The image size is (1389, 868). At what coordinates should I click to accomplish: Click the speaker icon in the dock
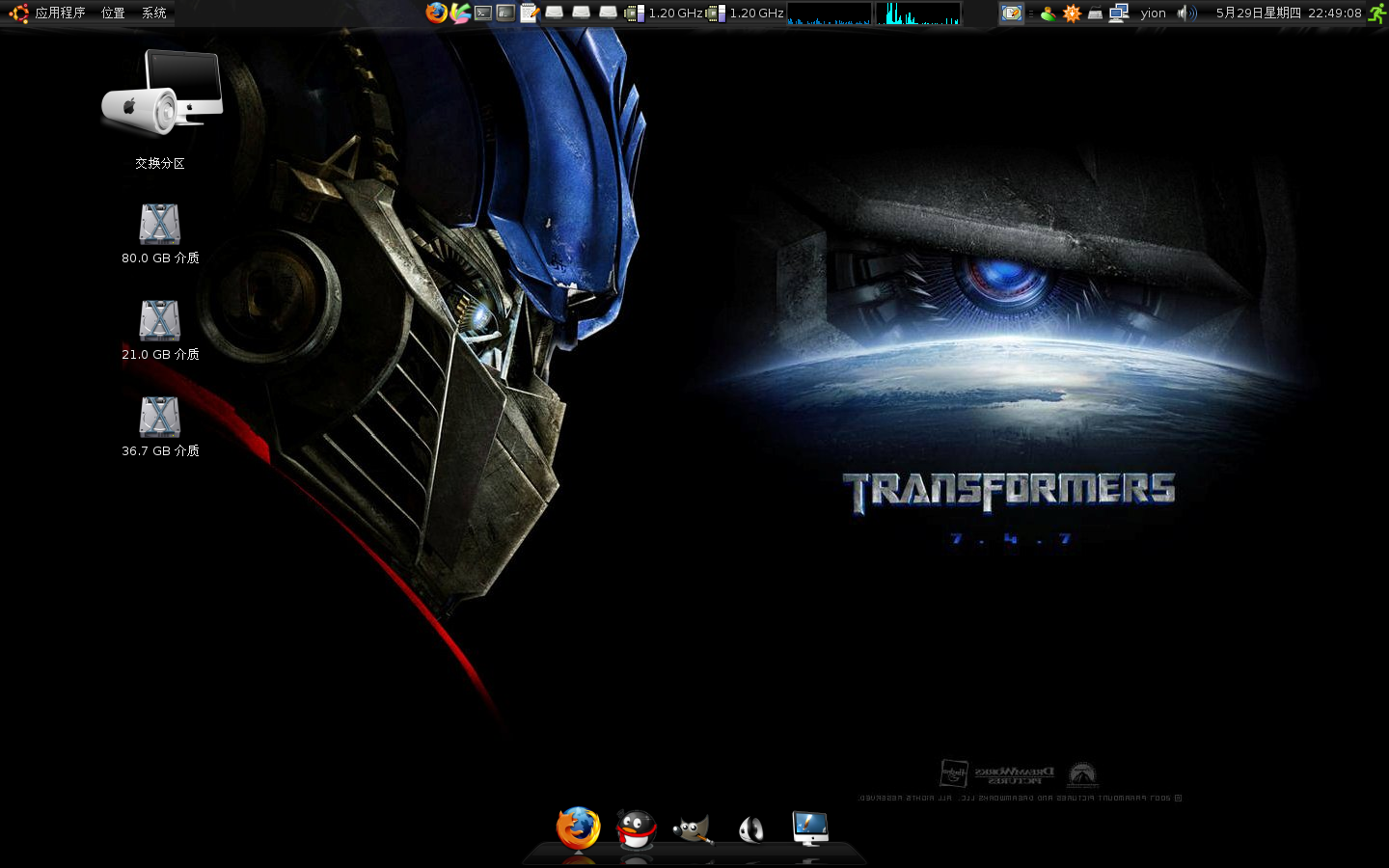point(751,829)
